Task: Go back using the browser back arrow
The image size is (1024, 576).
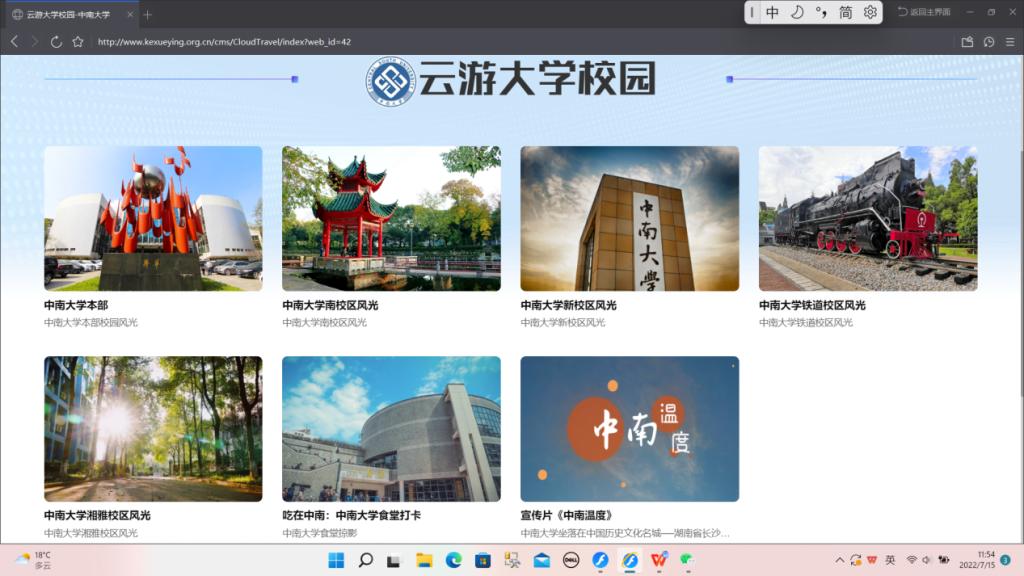Action: coord(14,41)
